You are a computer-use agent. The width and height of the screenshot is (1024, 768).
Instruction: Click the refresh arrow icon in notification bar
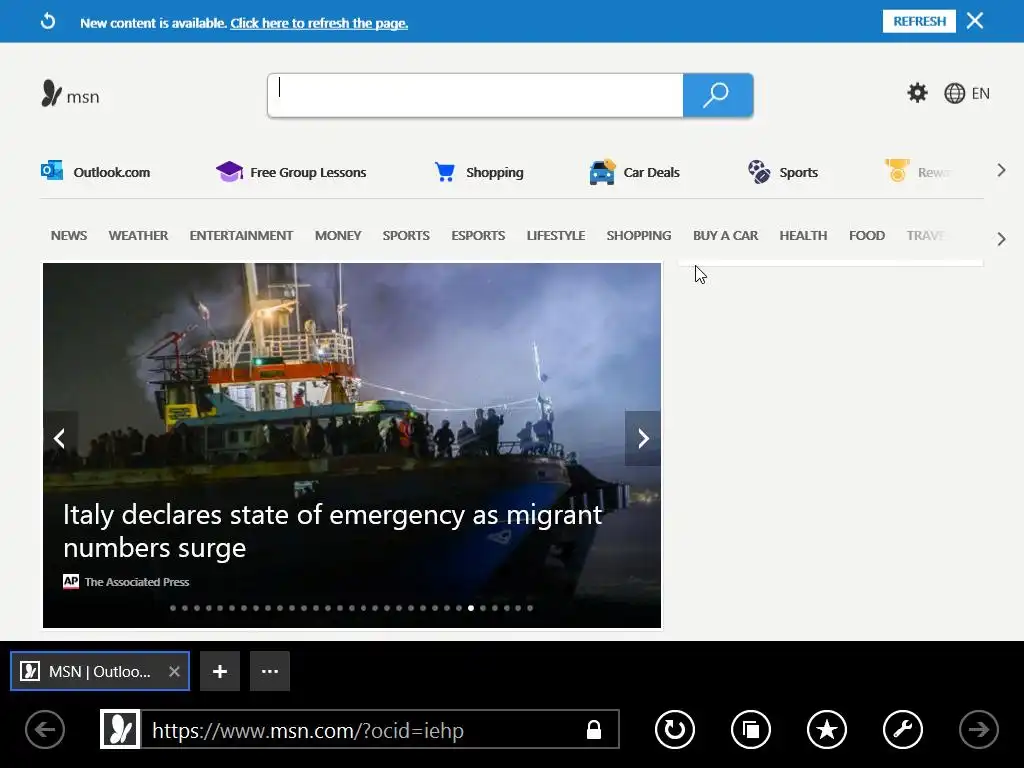(x=48, y=22)
